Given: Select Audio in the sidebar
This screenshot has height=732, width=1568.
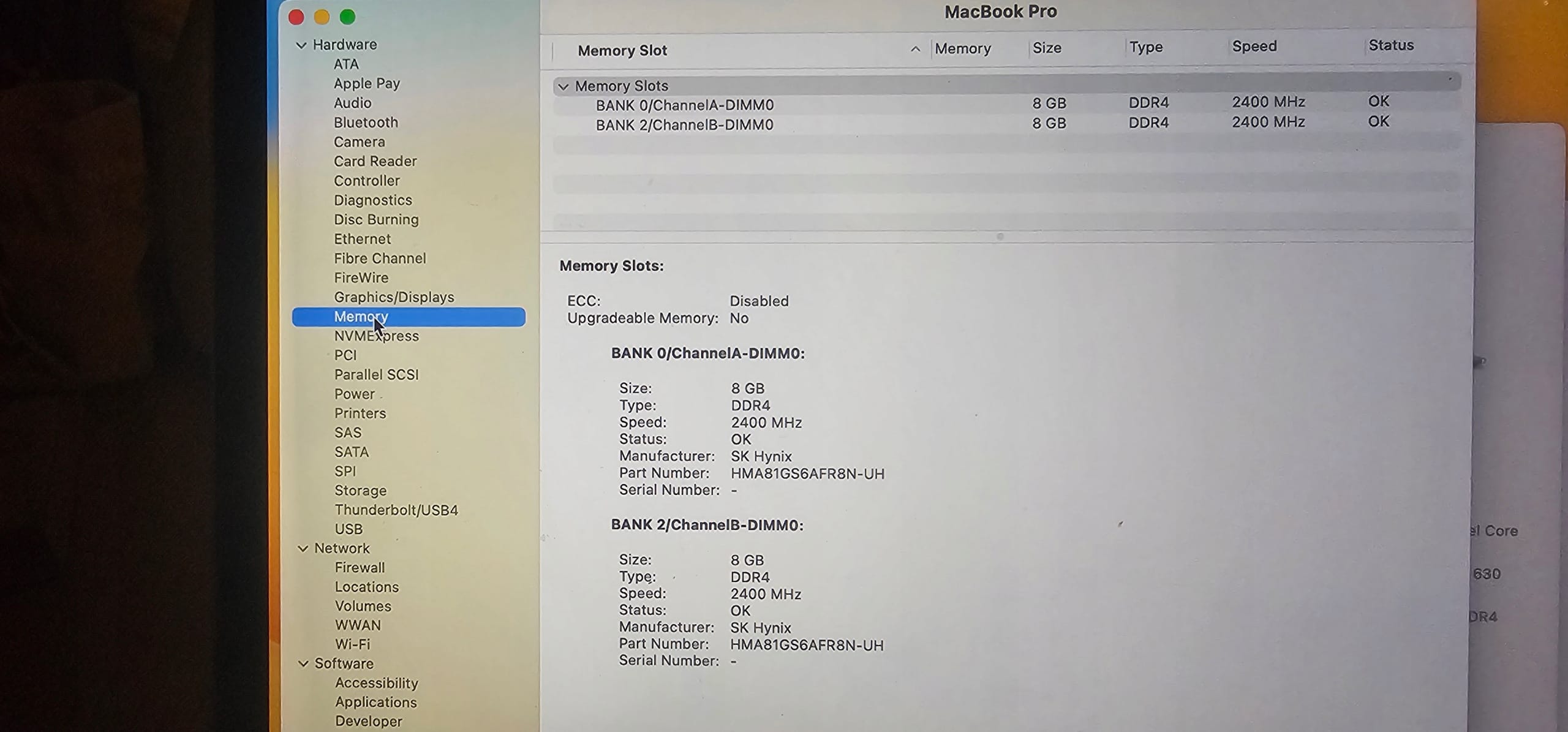Looking at the screenshot, I should pos(352,103).
